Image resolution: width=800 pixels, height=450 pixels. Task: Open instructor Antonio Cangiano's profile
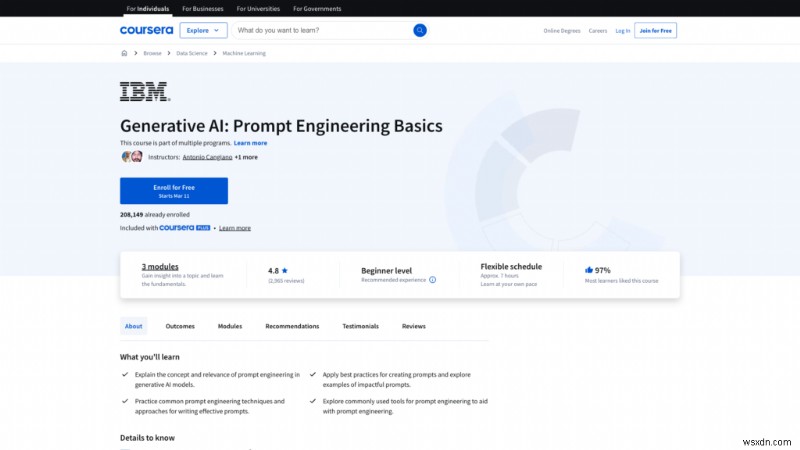click(x=207, y=157)
